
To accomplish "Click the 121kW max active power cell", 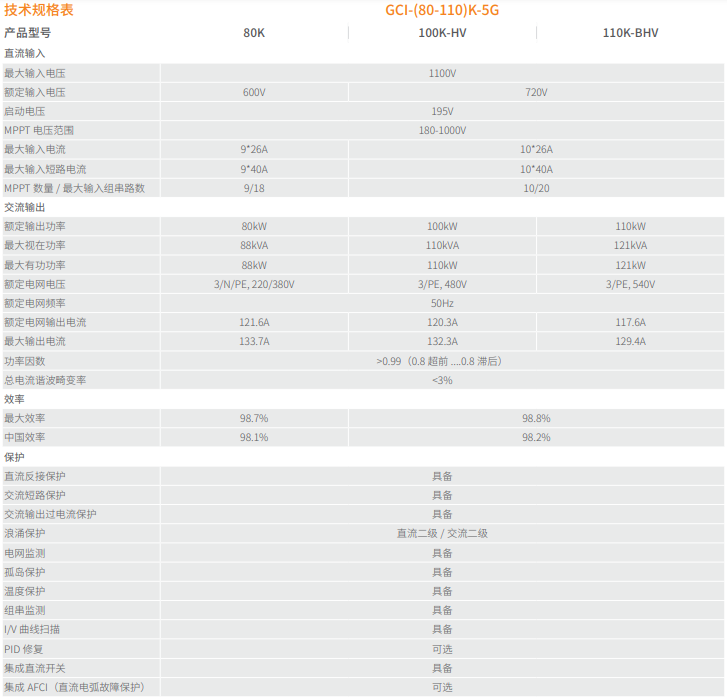I will (631, 265).
